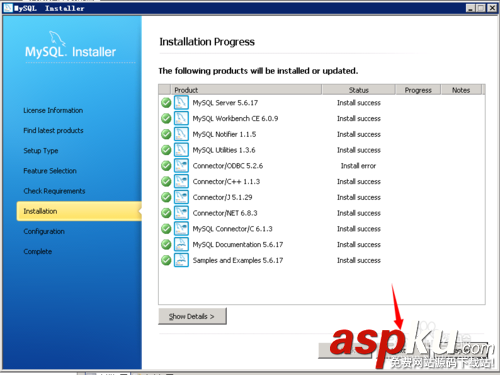Select the 'Connector/J 5.1.29' row text
Viewport: 500px width, 375px height.
tap(222, 197)
